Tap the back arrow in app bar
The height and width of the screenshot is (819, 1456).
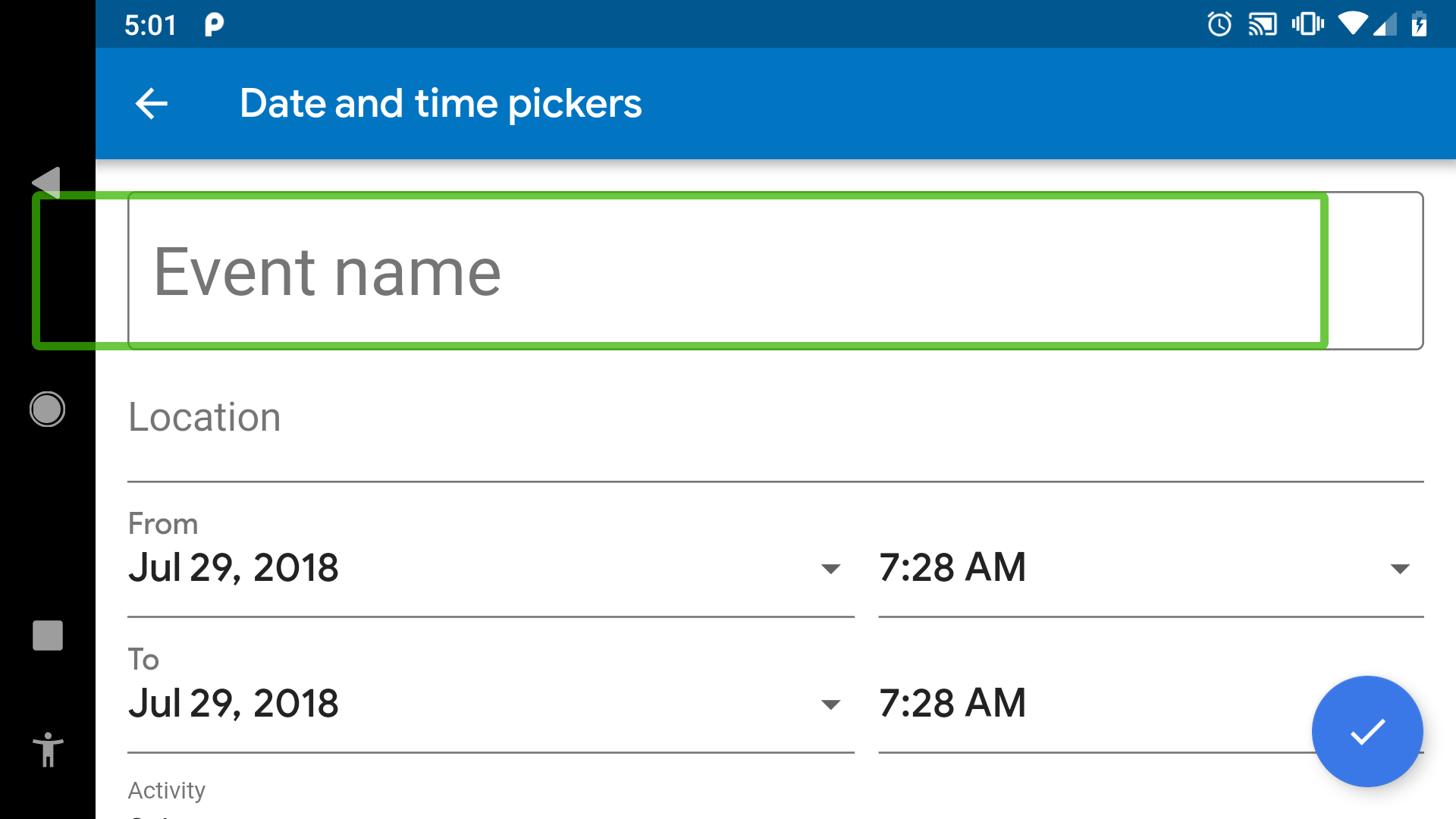(151, 104)
